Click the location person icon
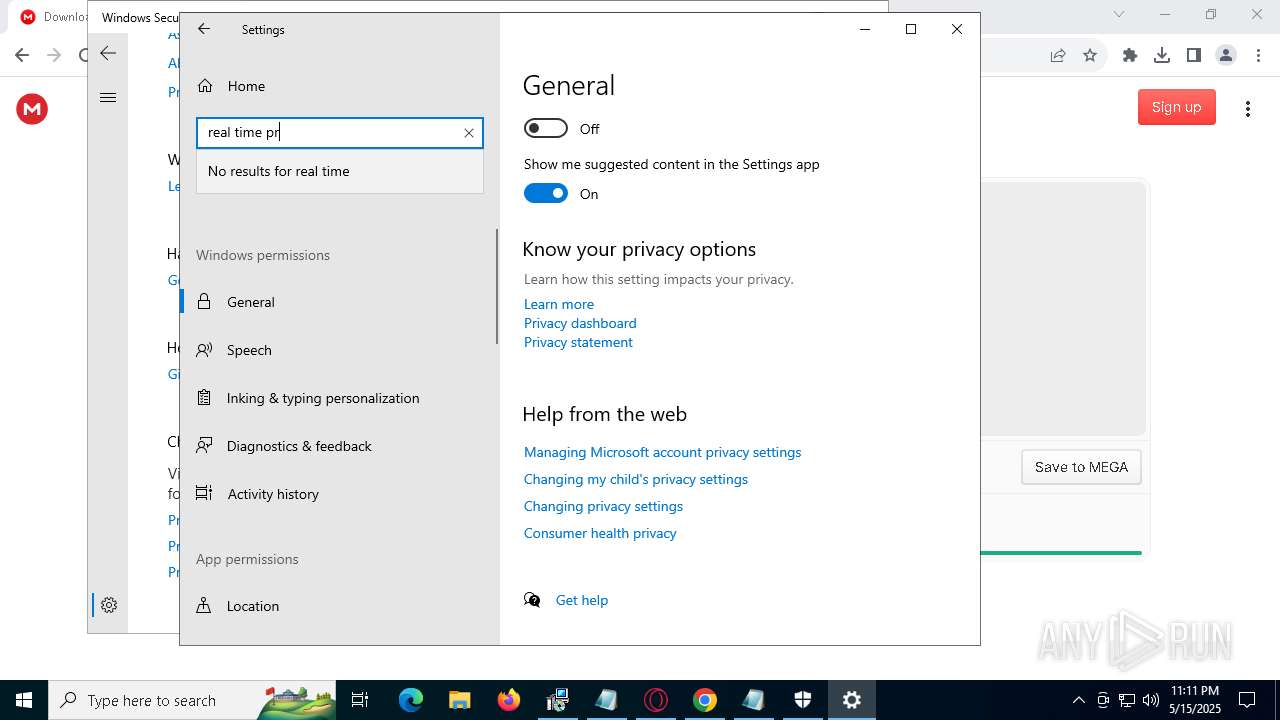 click(x=204, y=605)
